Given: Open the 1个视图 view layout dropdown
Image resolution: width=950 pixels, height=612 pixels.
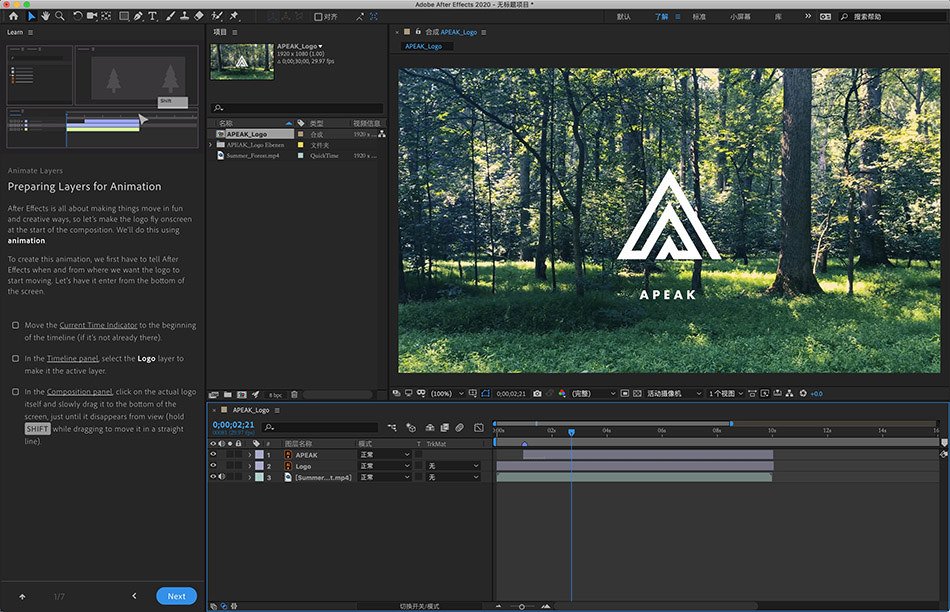Looking at the screenshot, I should 725,394.
